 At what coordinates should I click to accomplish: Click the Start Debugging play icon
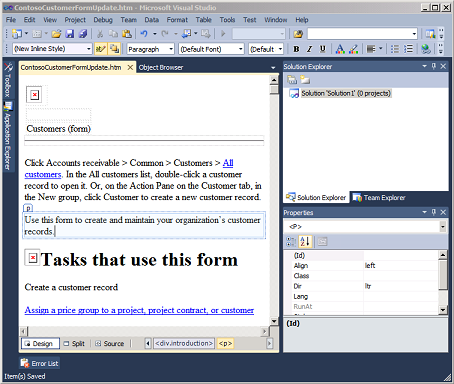(223, 34)
